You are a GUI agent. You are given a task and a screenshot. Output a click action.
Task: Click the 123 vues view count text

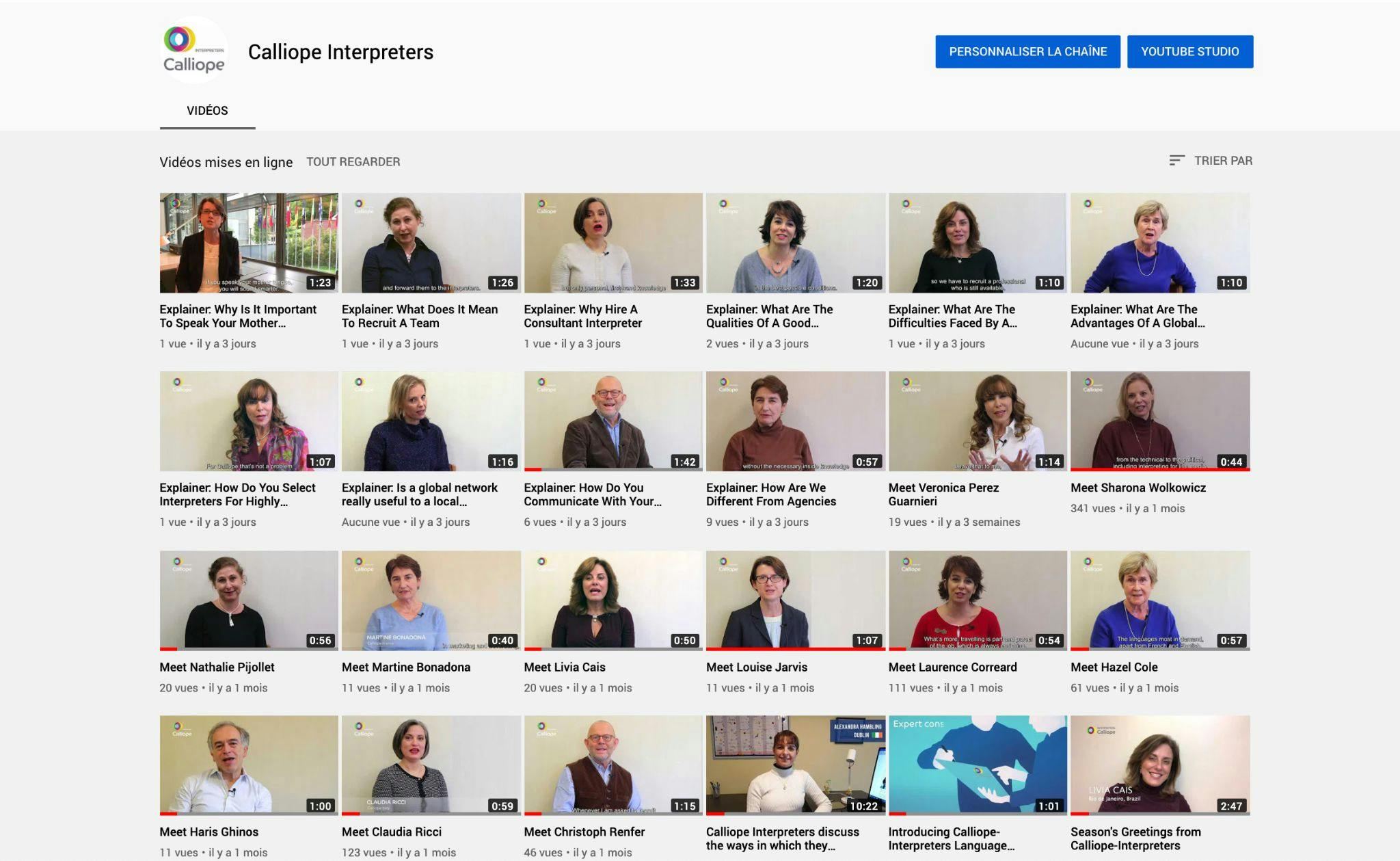364,853
